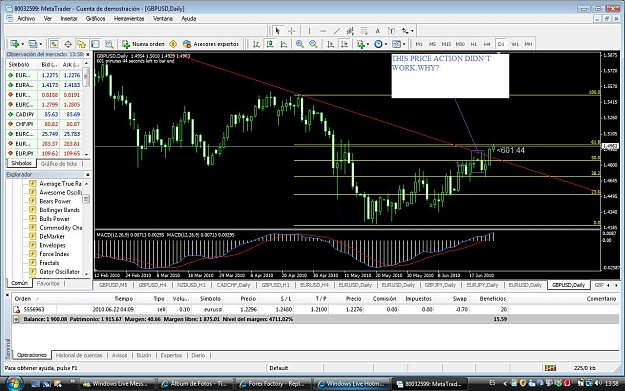Screen dimensions: 625x391
Task: Open Forex Factory window from taskbar
Action: (x=273, y=384)
